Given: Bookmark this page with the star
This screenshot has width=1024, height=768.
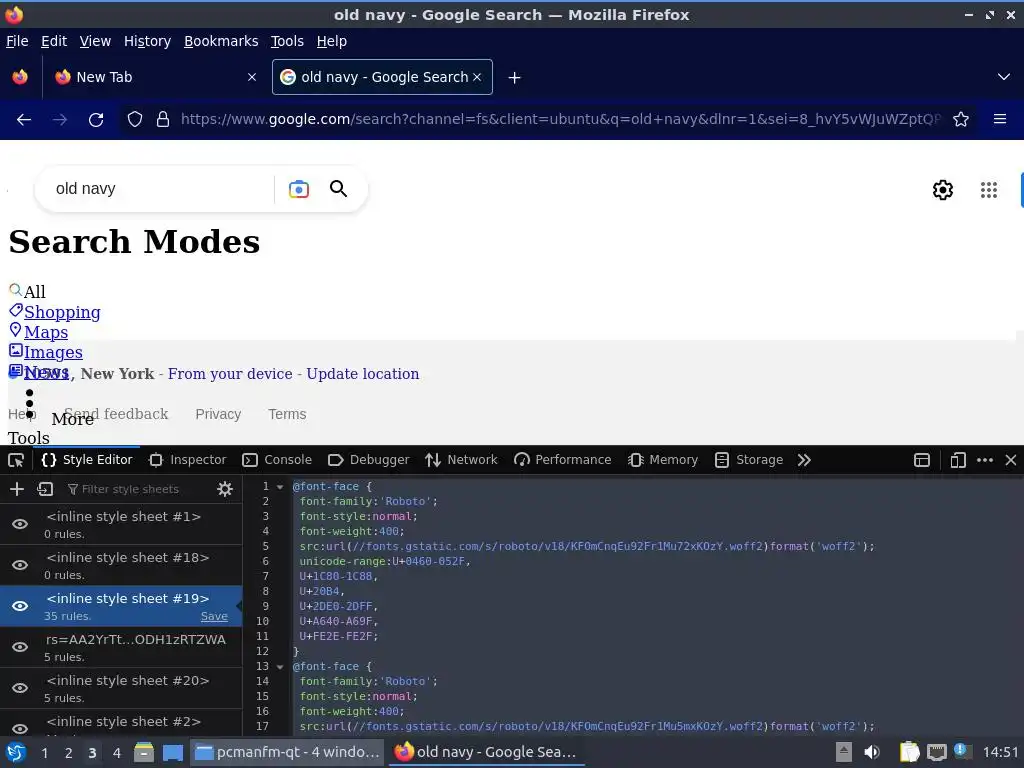Looking at the screenshot, I should click(x=961, y=120).
